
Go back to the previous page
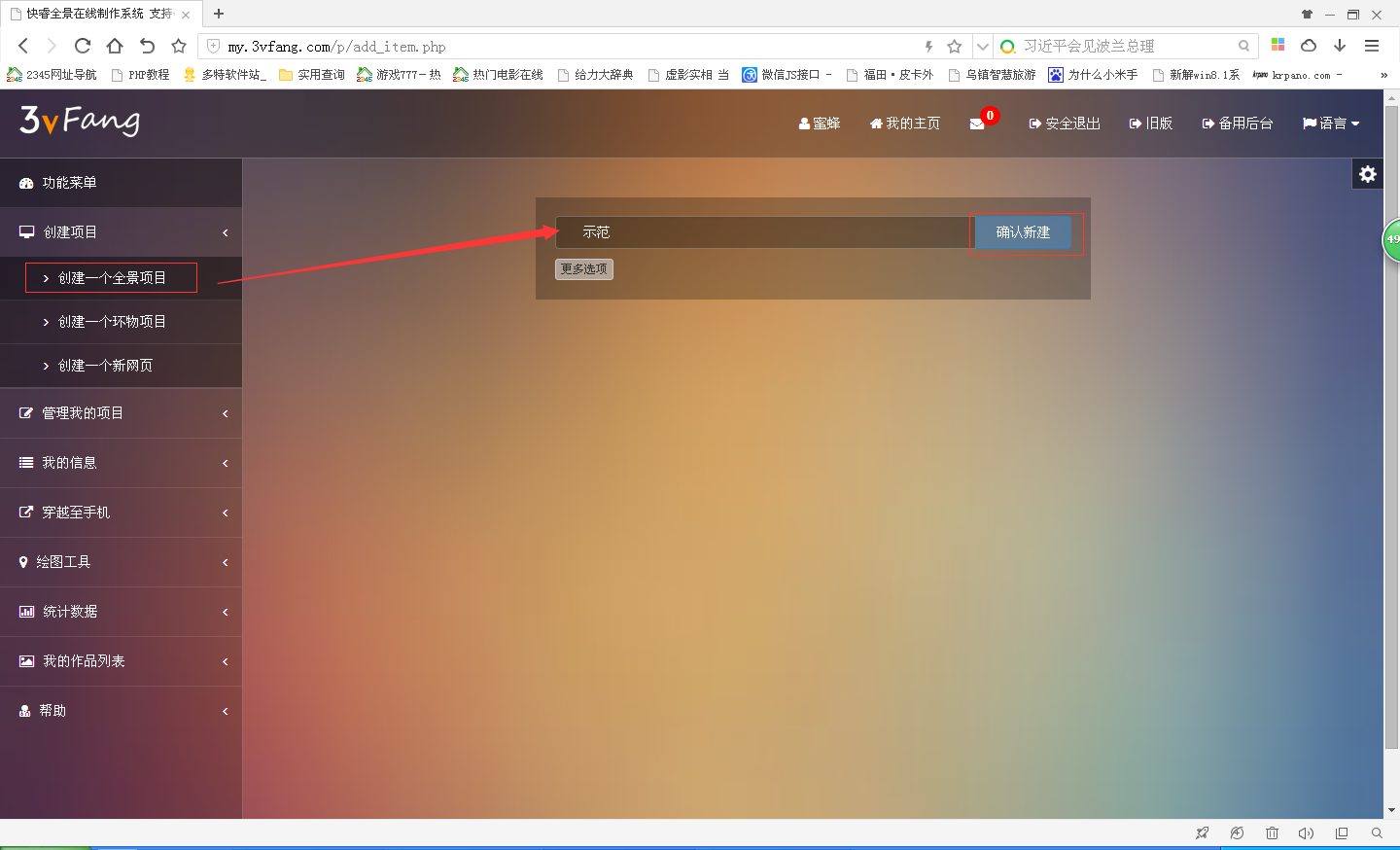23,46
